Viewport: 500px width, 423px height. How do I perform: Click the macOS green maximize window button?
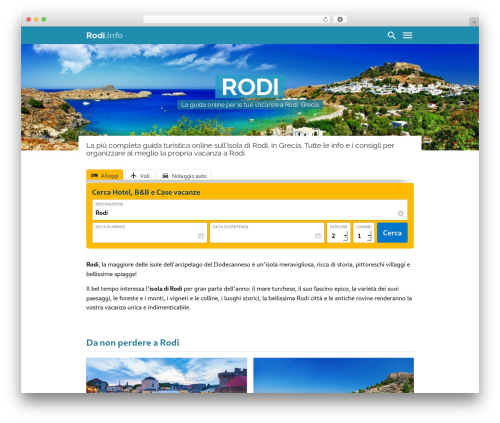[x=44, y=20]
